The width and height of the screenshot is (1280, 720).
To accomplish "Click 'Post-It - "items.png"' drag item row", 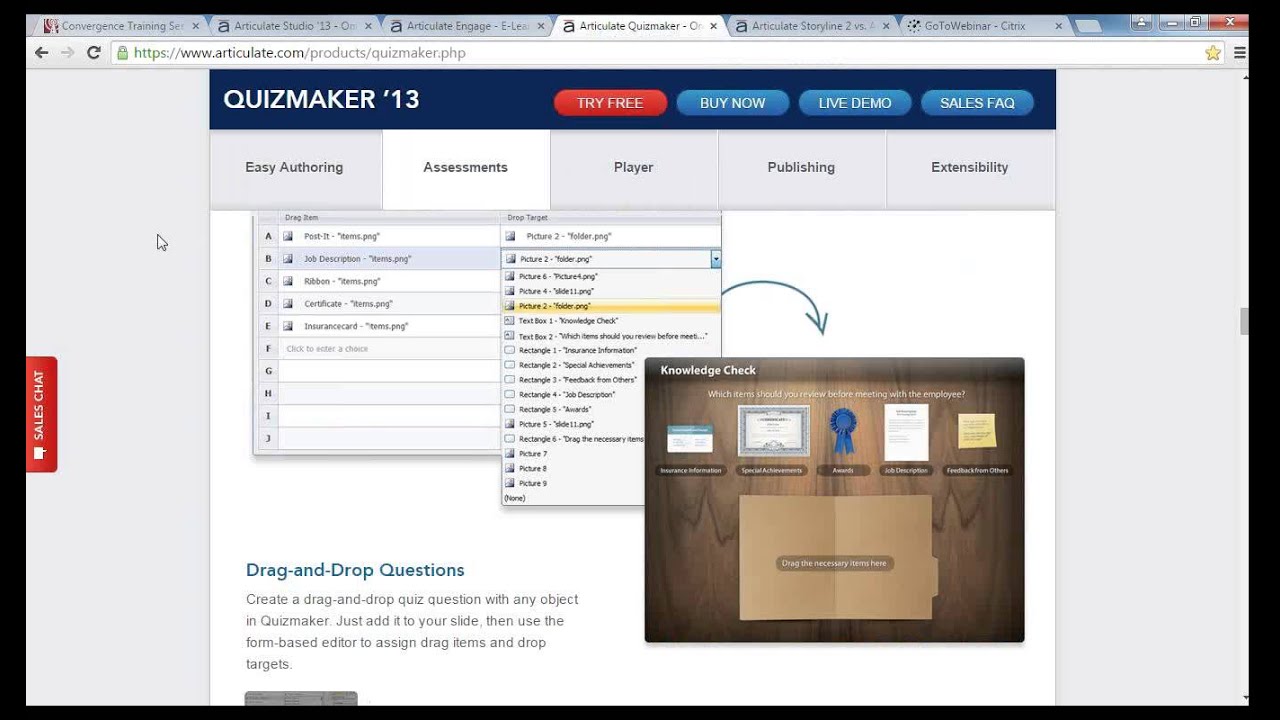I will pos(389,236).
